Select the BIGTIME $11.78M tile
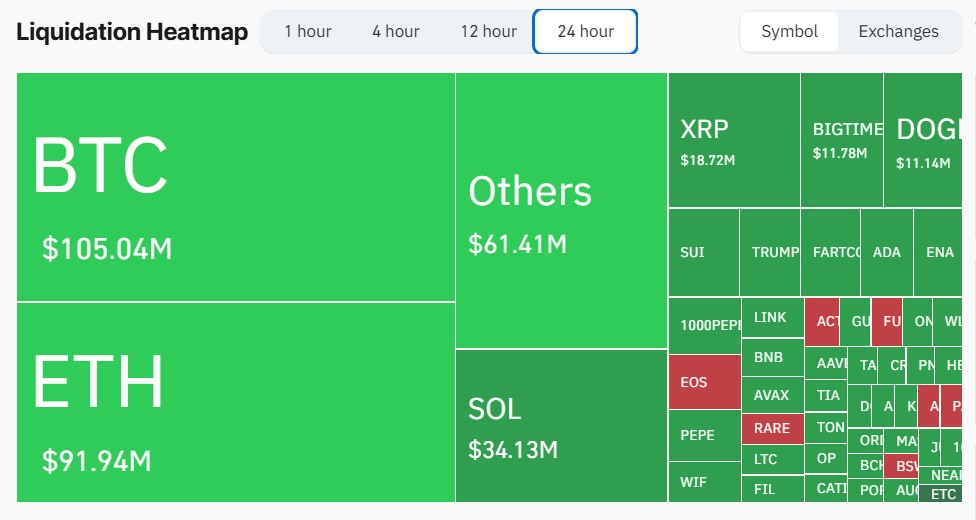The image size is (976, 520). point(841,140)
